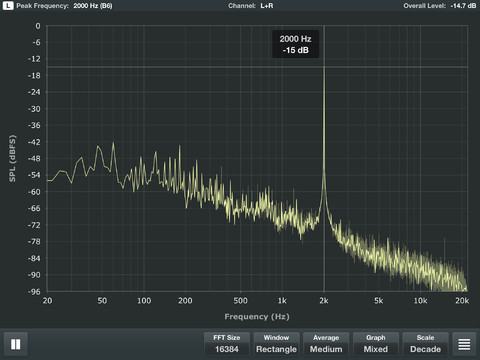Image resolution: width=480 pixels, height=360 pixels.
Task: Click the -96 level axis label
Action: click(x=34, y=292)
